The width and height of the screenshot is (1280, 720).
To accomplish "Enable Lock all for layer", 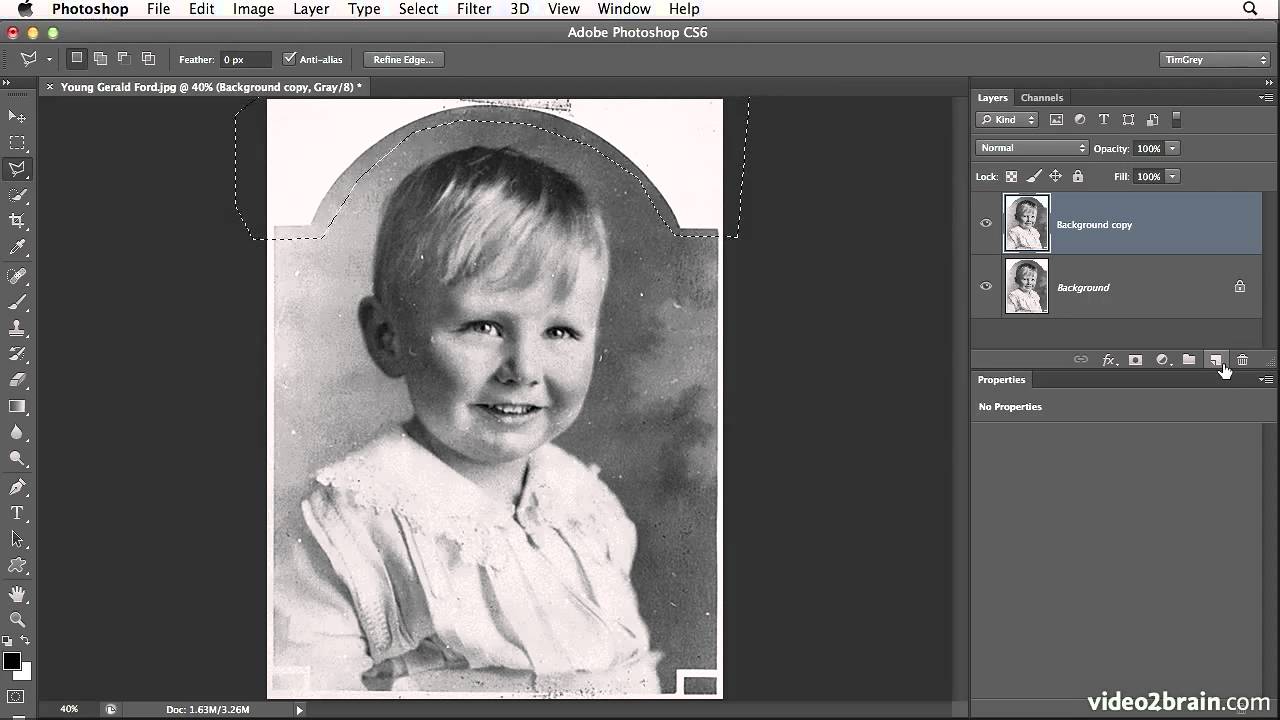I will click(x=1077, y=176).
